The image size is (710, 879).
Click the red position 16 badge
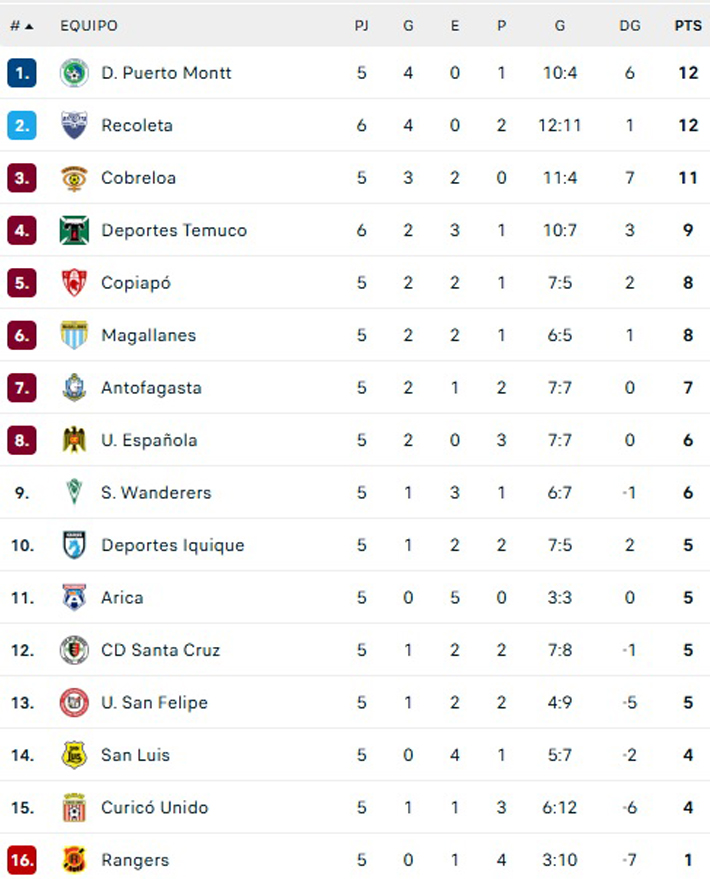pos(22,860)
